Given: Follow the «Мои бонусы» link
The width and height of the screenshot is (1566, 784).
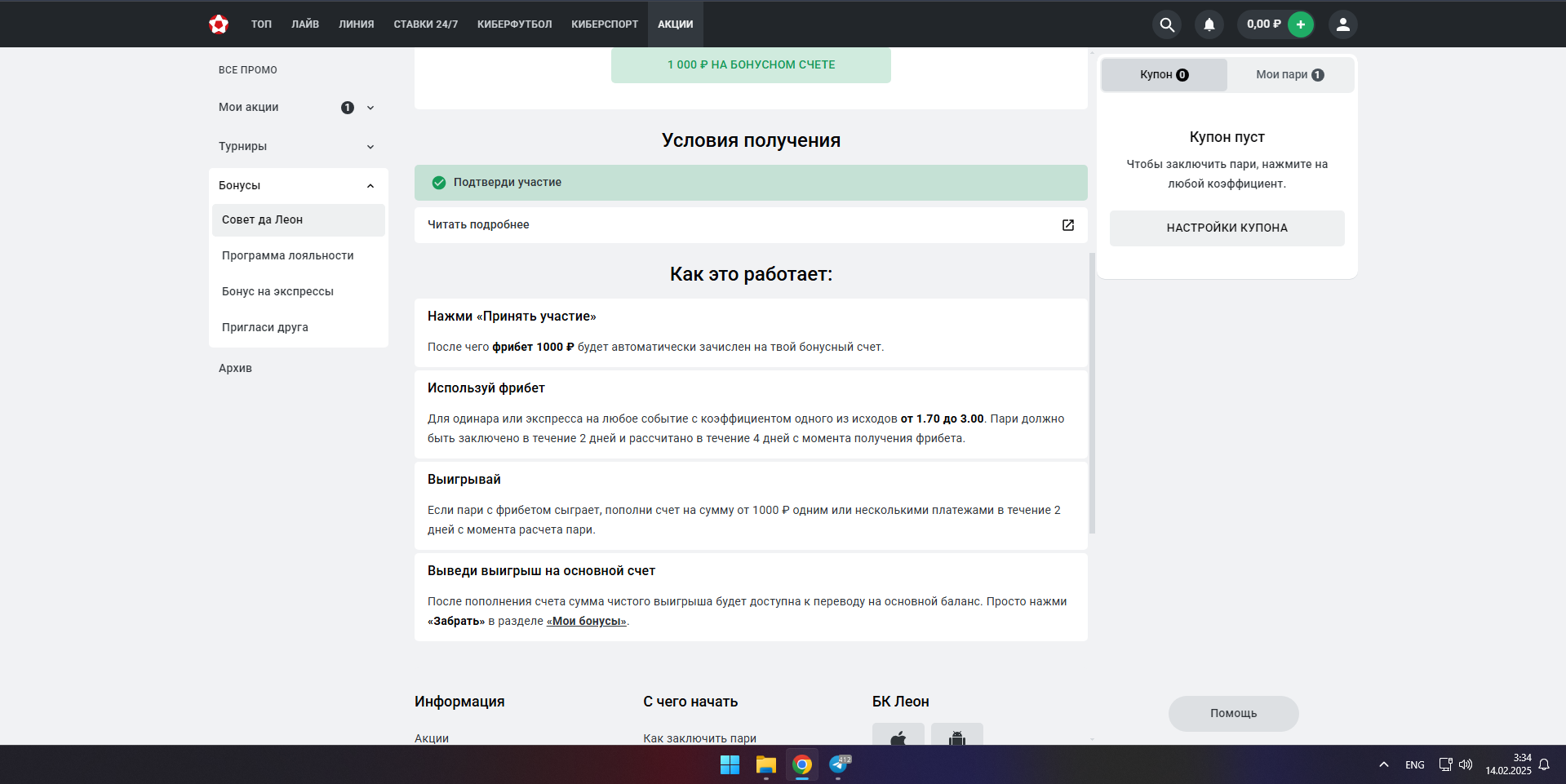Looking at the screenshot, I should (x=586, y=622).
